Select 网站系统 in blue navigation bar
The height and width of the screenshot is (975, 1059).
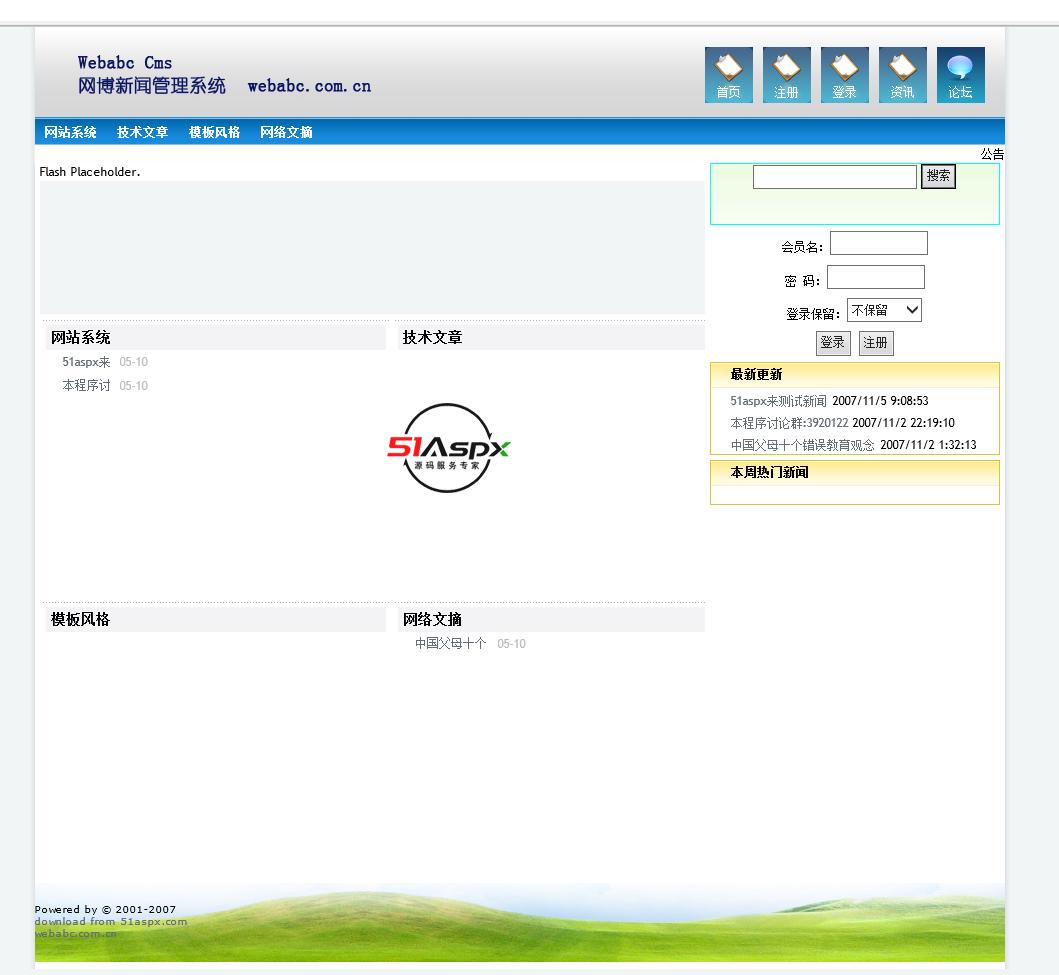pyautogui.click(x=70, y=132)
